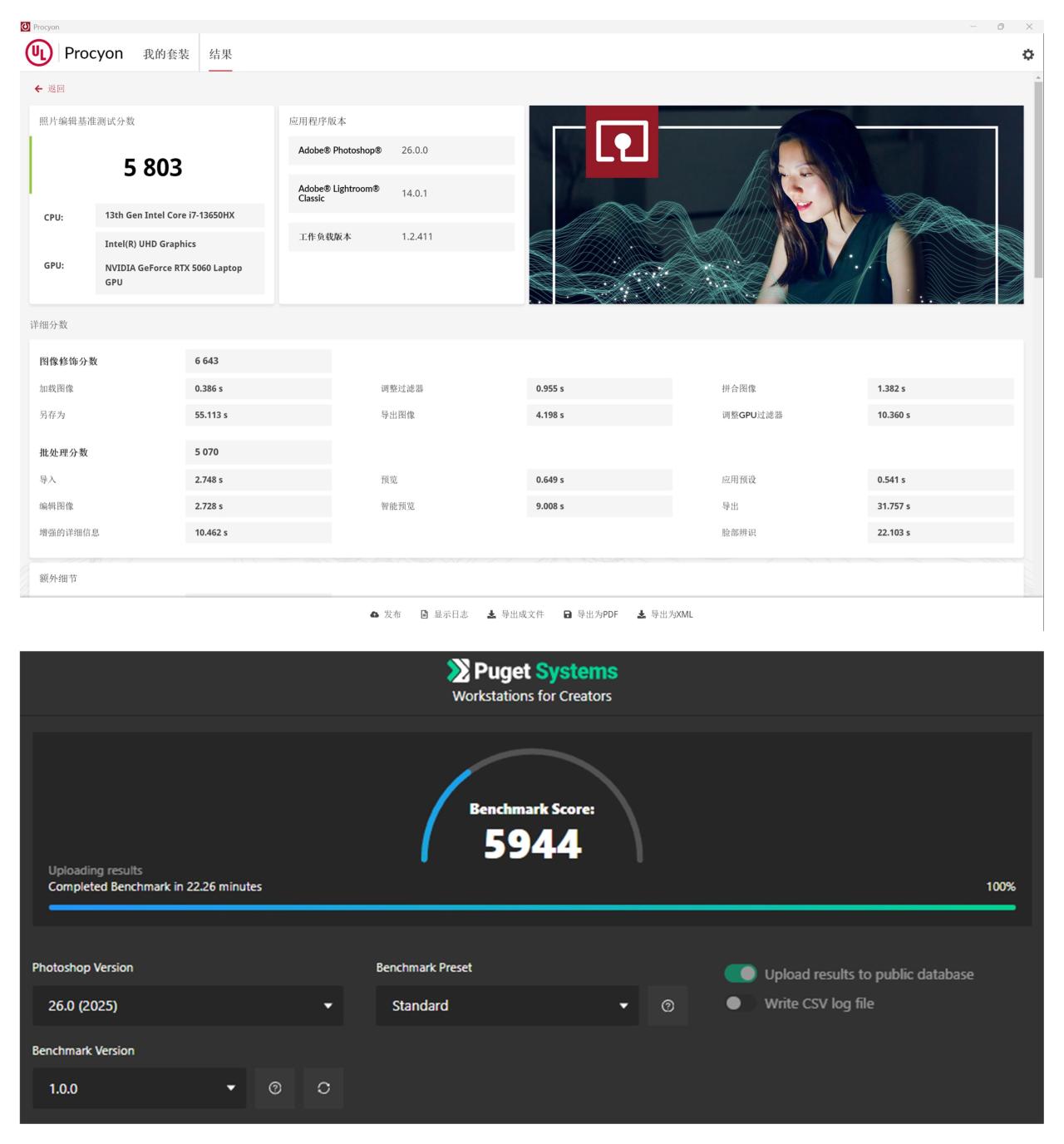Click the benchmark banner image
This screenshot has height=1144, width=1064.
pyautogui.click(x=776, y=205)
